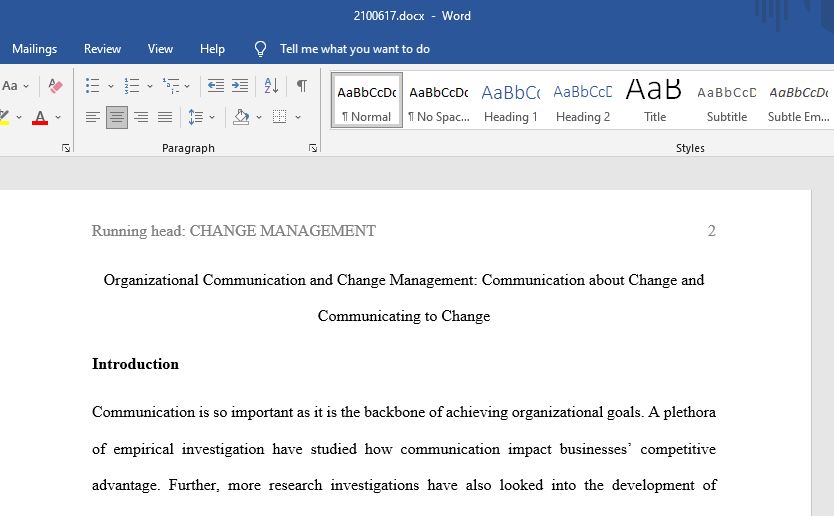Click the Sort A to Z icon

271,86
